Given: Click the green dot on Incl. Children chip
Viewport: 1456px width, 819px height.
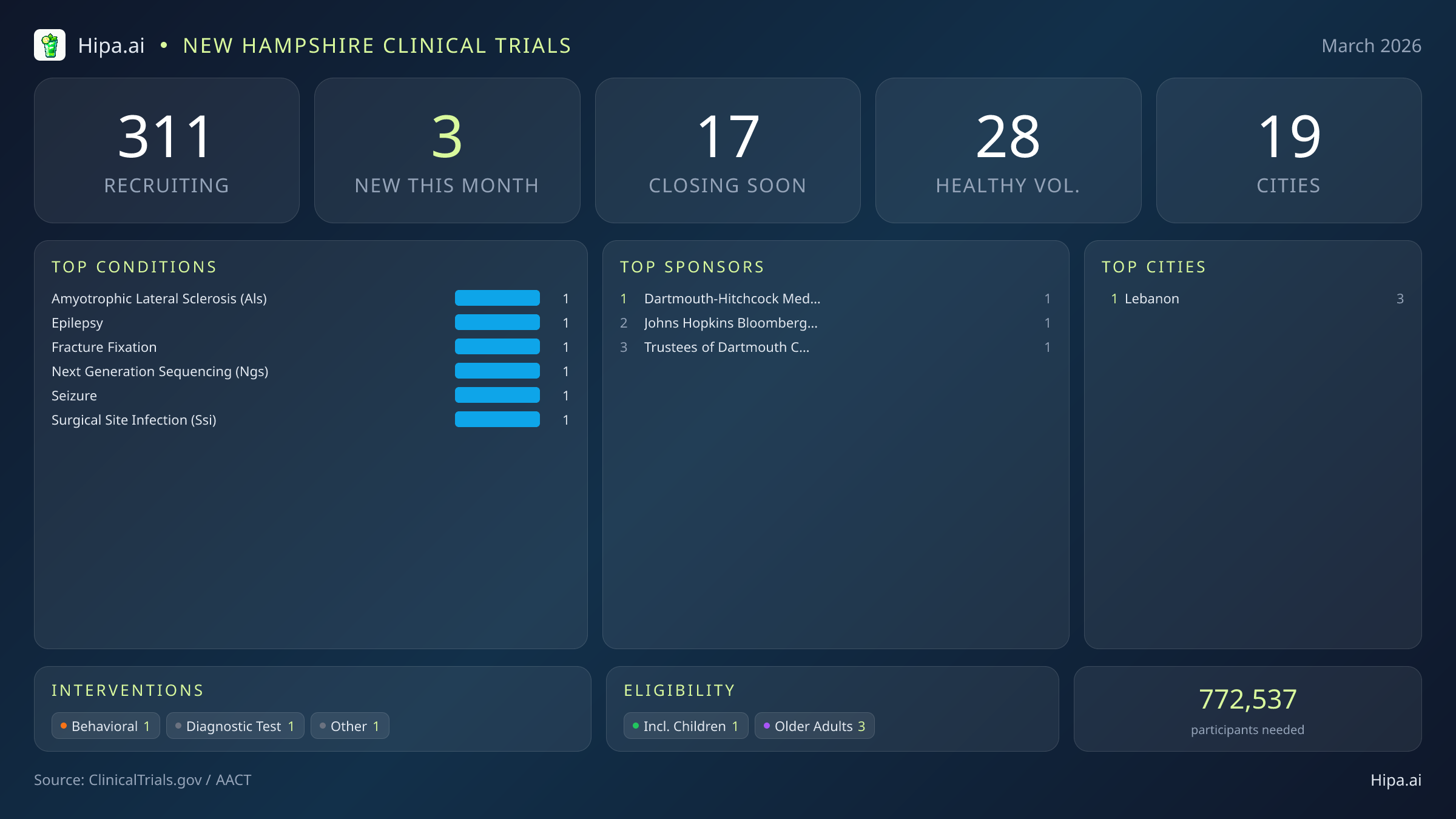Looking at the screenshot, I should [635, 725].
